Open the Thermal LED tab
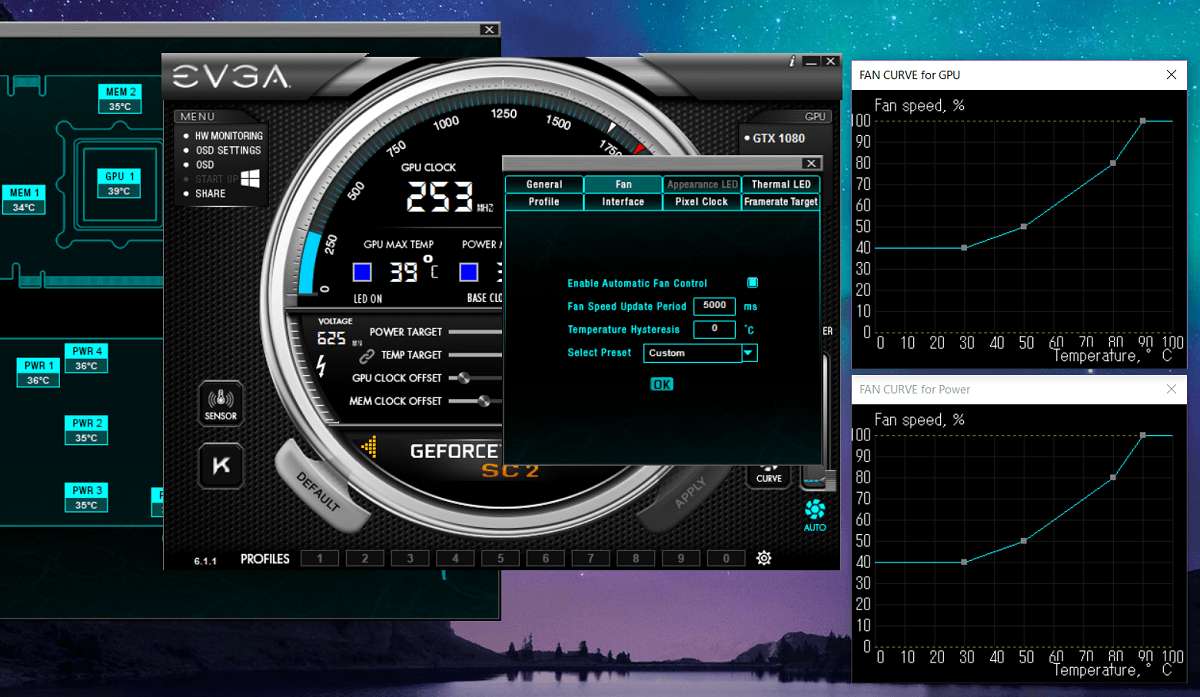The height and width of the screenshot is (697, 1200). click(x=781, y=184)
